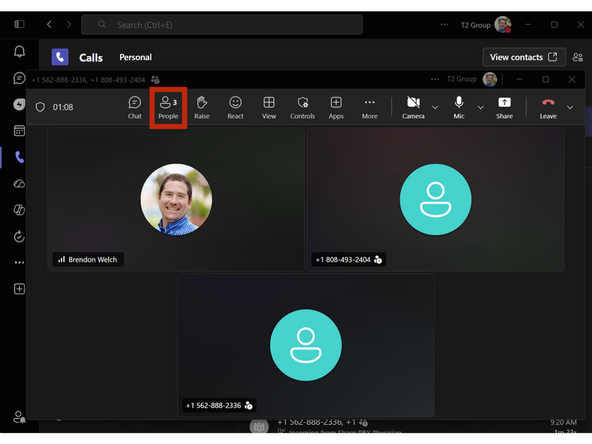Select Brendon Welch's video tile avatar
592x444 pixels.
pyautogui.click(x=176, y=199)
